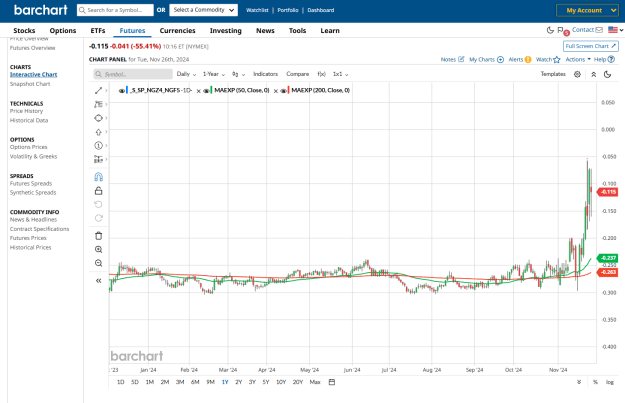Screen dimensions: 625x403
Task: Open the Daily frequency dropdown
Action: 186,74
